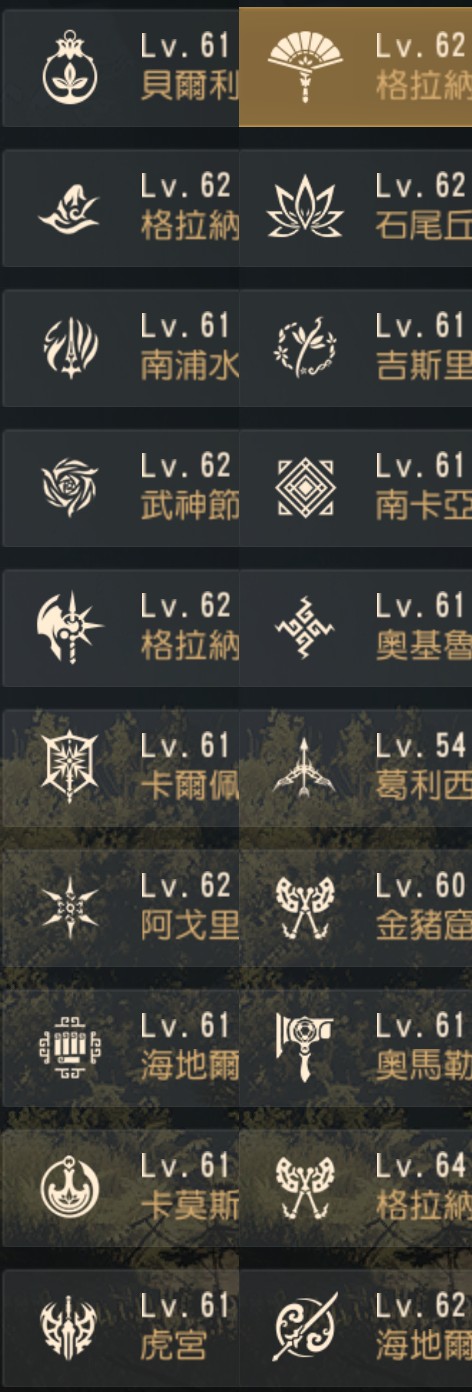Choose the winged sword icon for 虎宮
Viewport: 472px width, 1392px height.
(x=70, y=1328)
